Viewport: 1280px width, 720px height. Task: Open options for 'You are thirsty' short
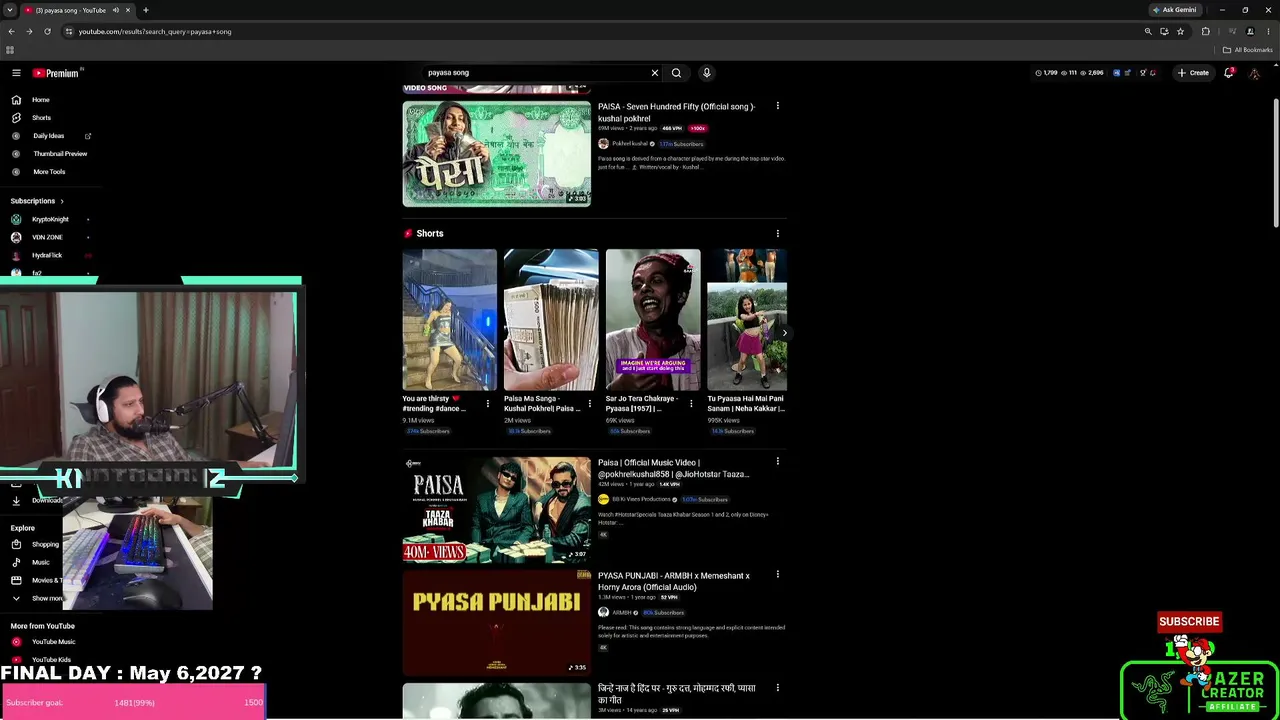tap(488, 404)
